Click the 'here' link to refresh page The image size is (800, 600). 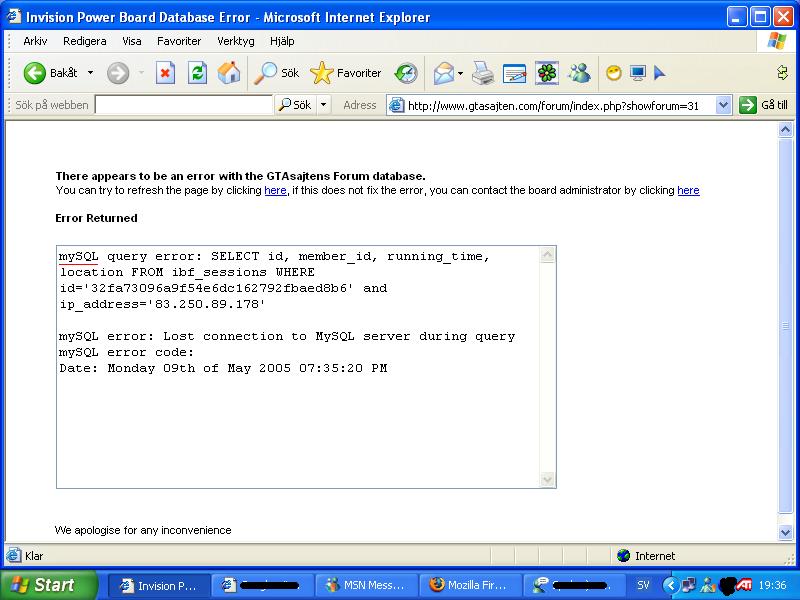(x=275, y=190)
